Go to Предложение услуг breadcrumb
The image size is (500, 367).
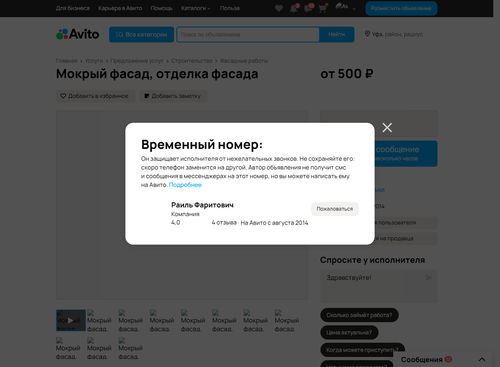point(137,61)
